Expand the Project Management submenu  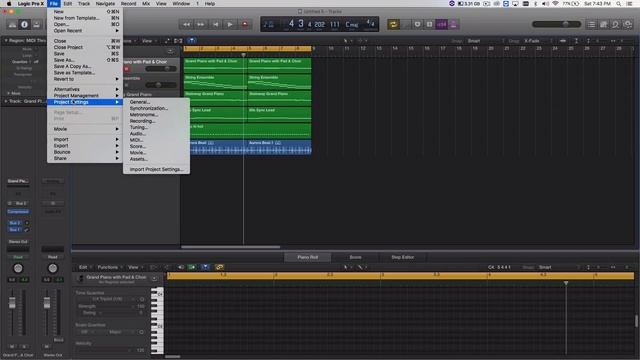85,96
